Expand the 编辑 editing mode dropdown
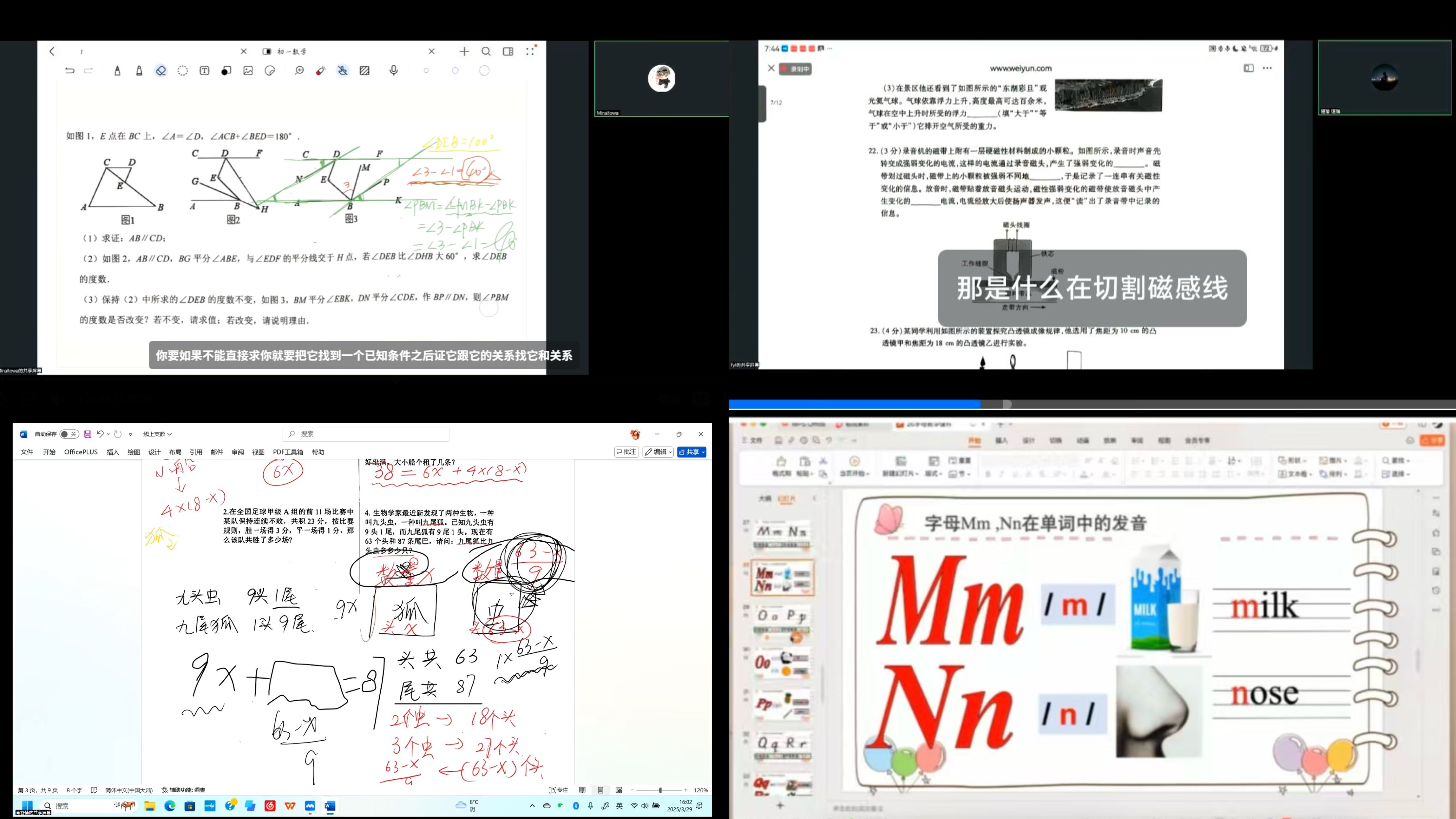 click(658, 452)
